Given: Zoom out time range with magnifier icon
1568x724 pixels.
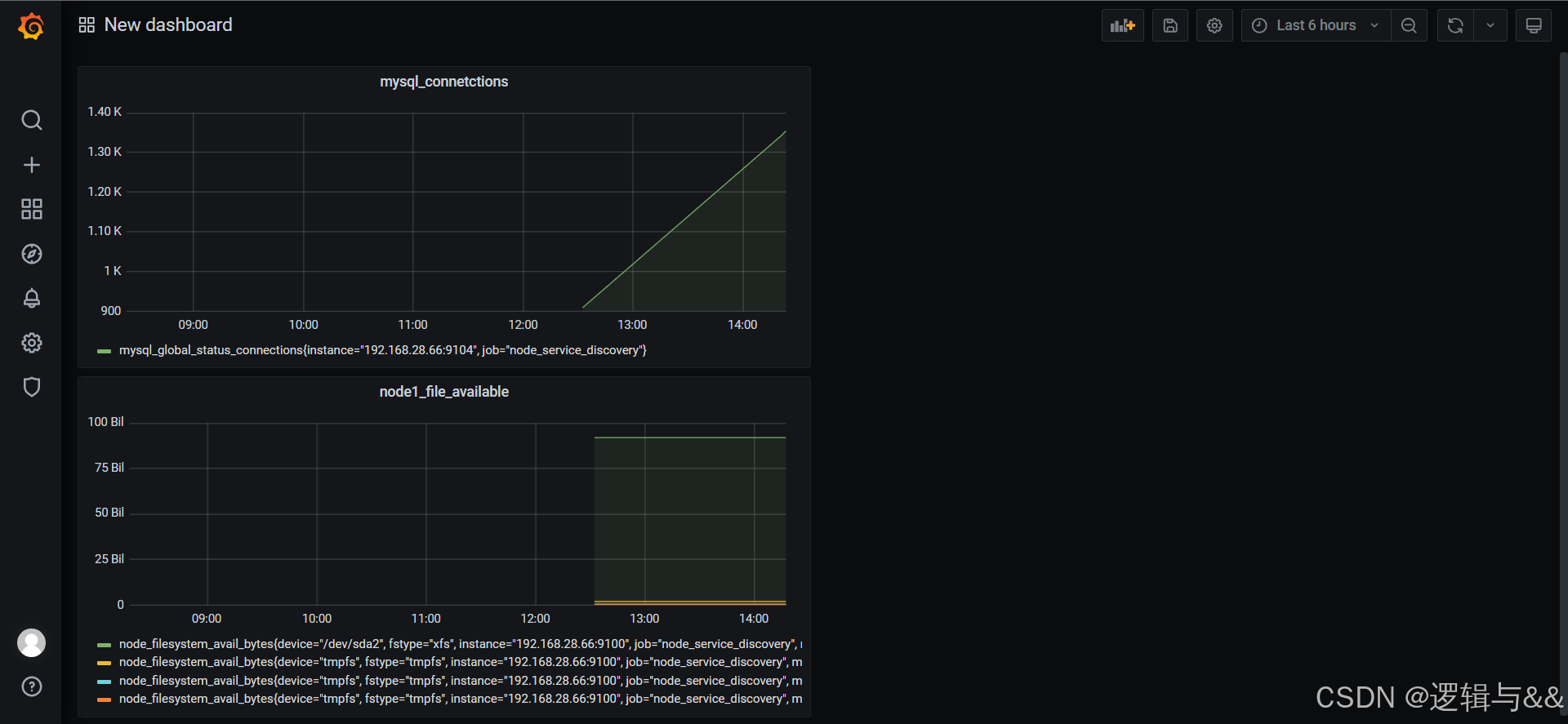Looking at the screenshot, I should click(x=1409, y=25).
